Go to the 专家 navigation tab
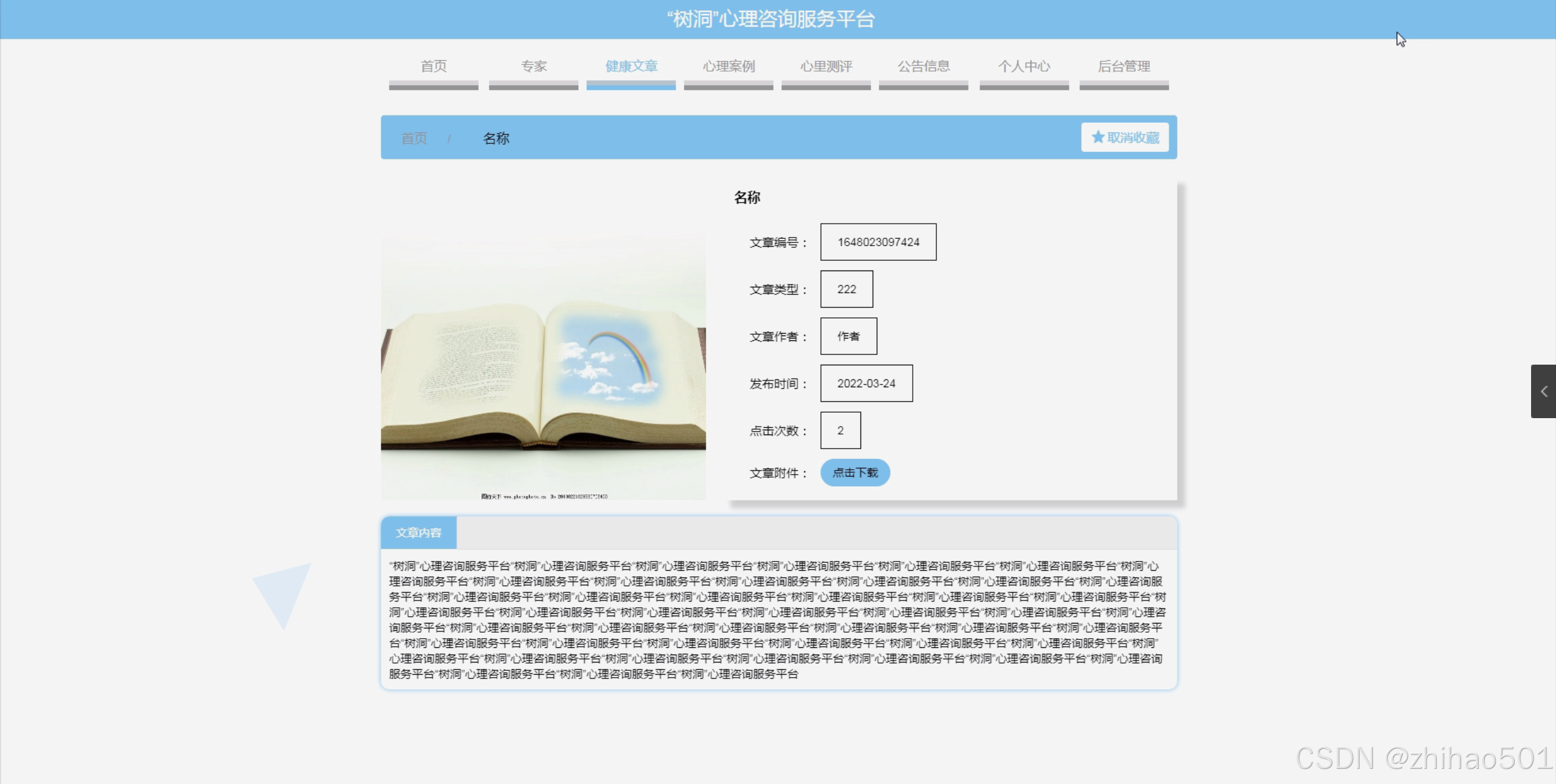Screen dimensions: 1556x784 [533, 66]
